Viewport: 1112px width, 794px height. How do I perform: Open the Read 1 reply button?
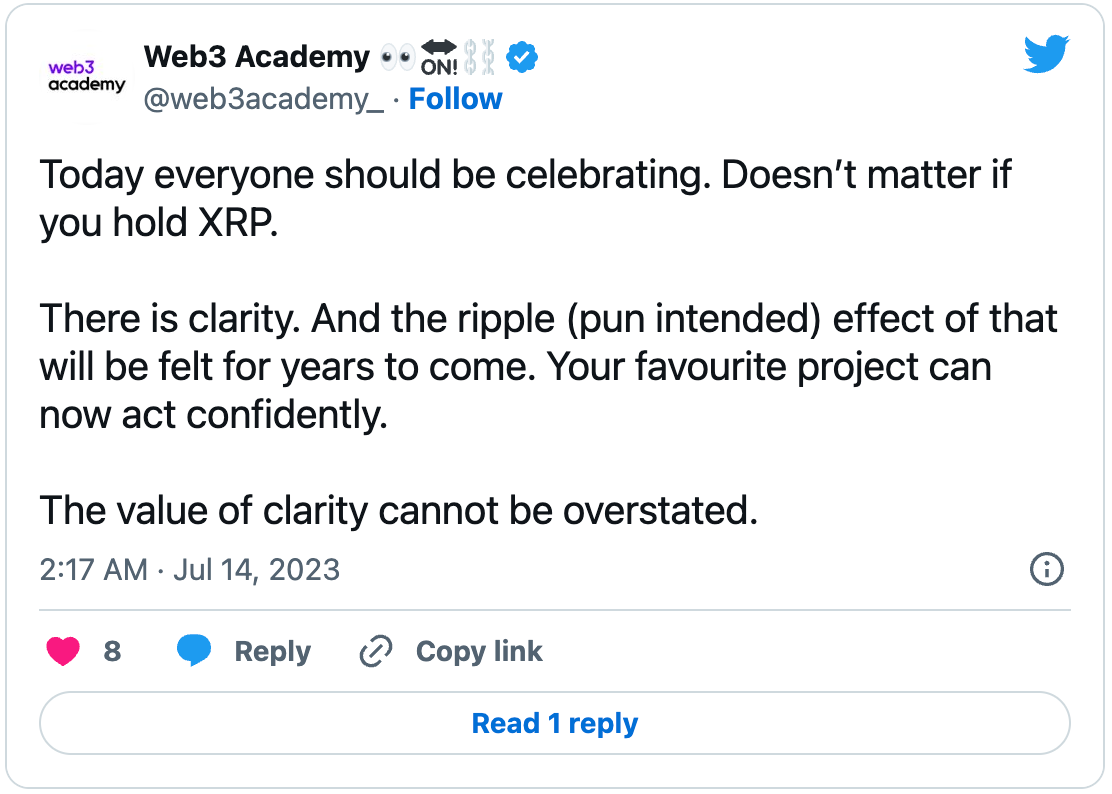(x=555, y=723)
